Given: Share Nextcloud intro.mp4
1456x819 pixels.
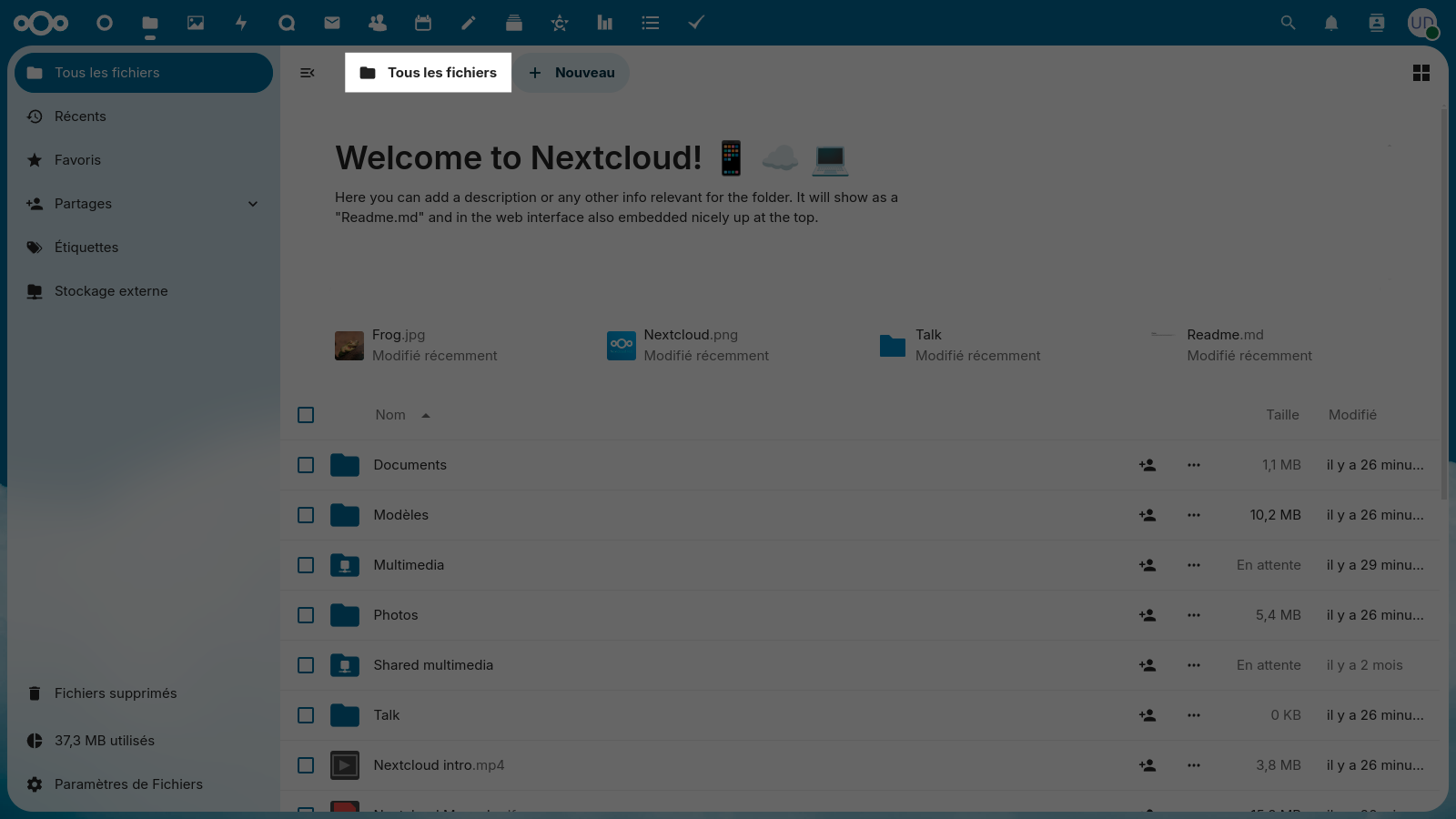Looking at the screenshot, I should tap(1148, 765).
